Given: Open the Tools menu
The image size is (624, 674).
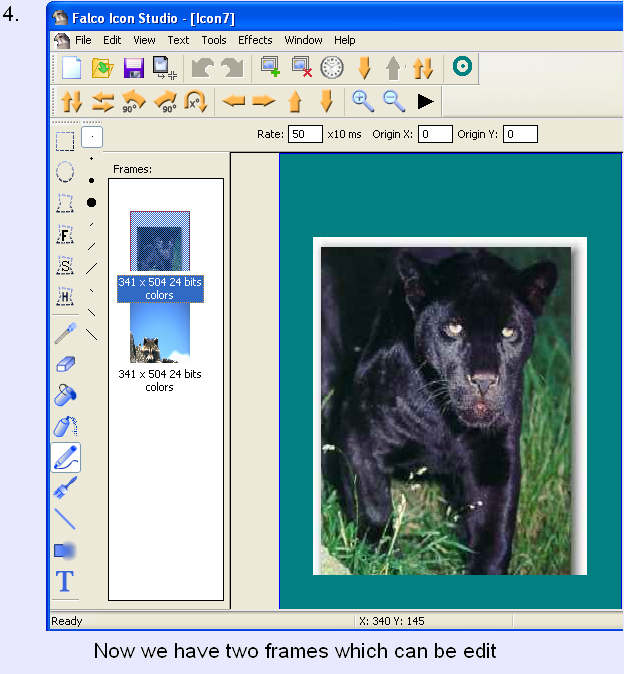Looking at the screenshot, I should [x=214, y=40].
